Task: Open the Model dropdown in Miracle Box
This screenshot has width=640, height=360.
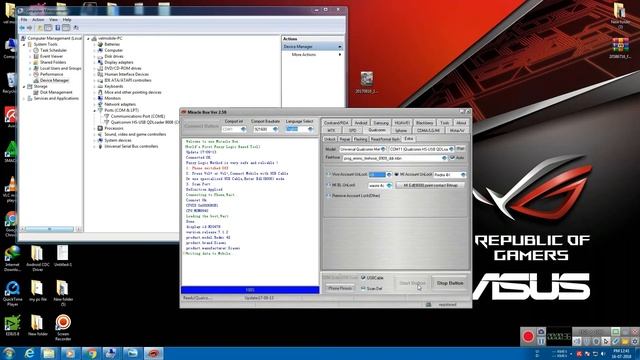Action: point(383,149)
